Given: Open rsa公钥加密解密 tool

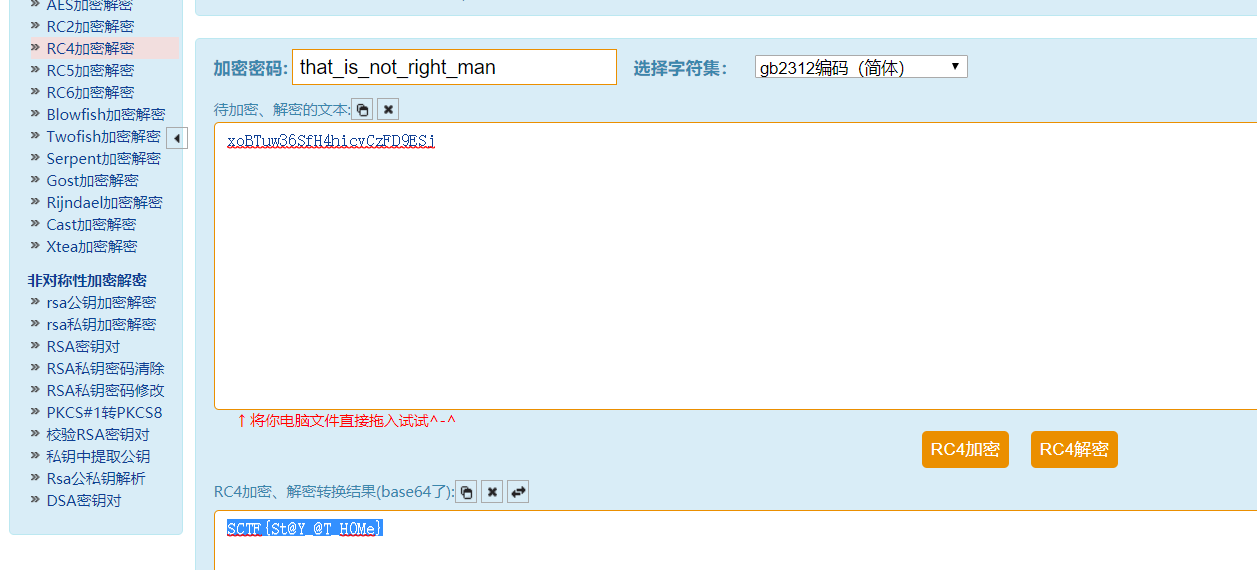Looking at the screenshot, I should pyautogui.click(x=101, y=302).
